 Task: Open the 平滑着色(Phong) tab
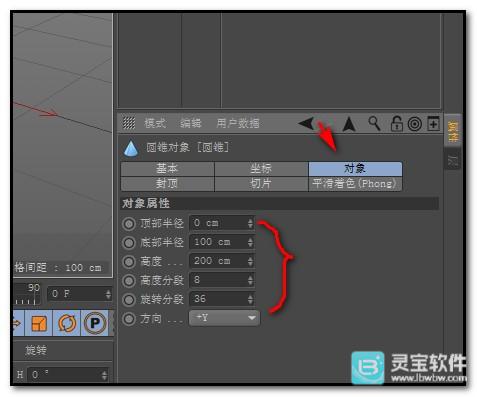pos(355,184)
